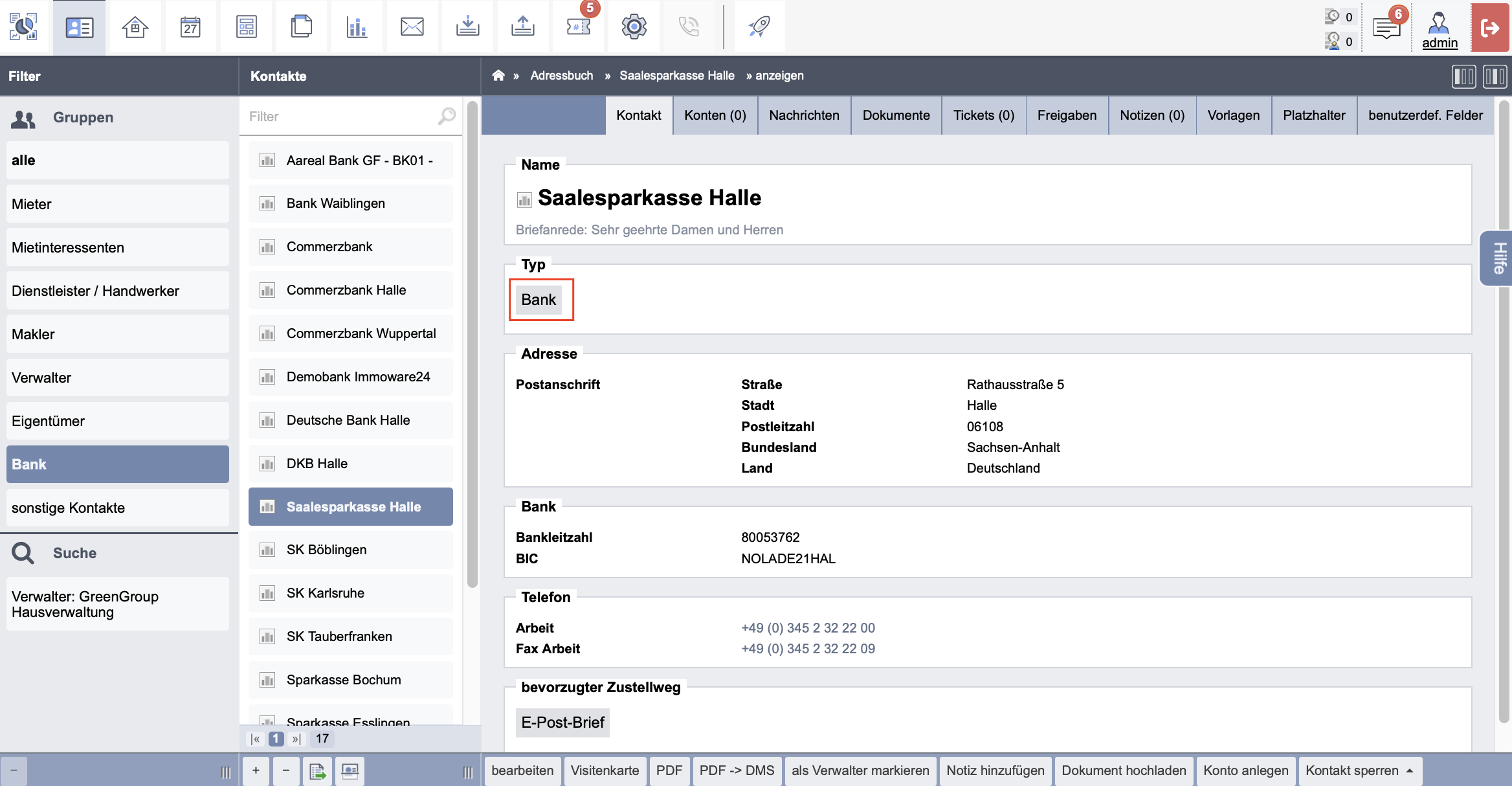Open the messages icon with badge 6
This screenshot has height=786, width=1512.
click(1387, 27)
